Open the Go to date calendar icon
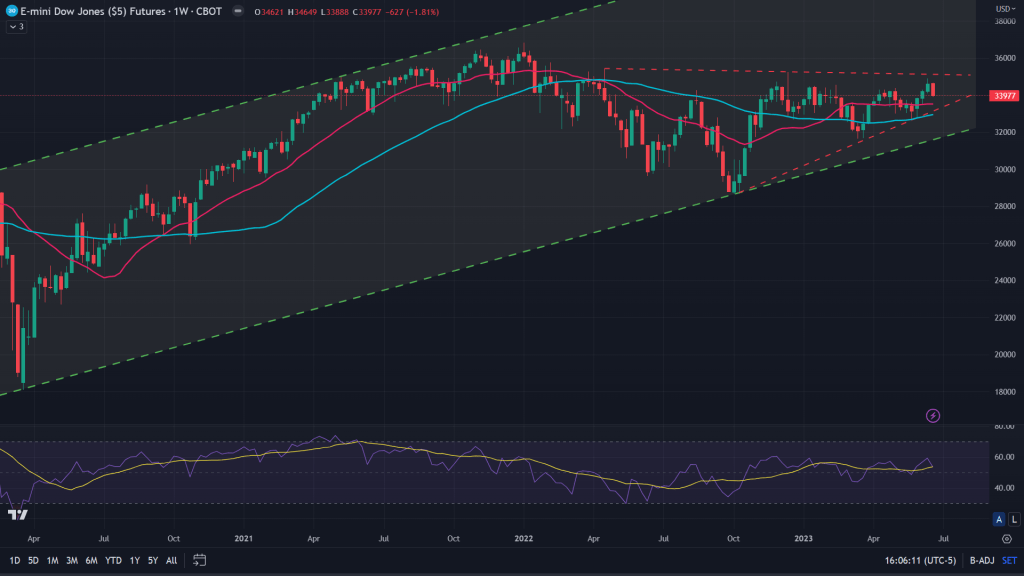 point(200,560)
